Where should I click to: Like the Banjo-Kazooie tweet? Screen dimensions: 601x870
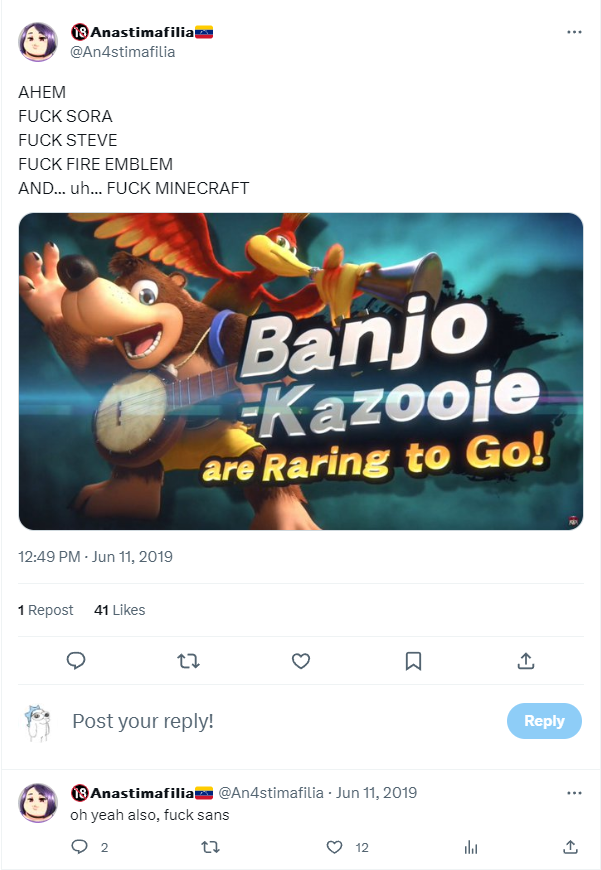pos(300,661)
